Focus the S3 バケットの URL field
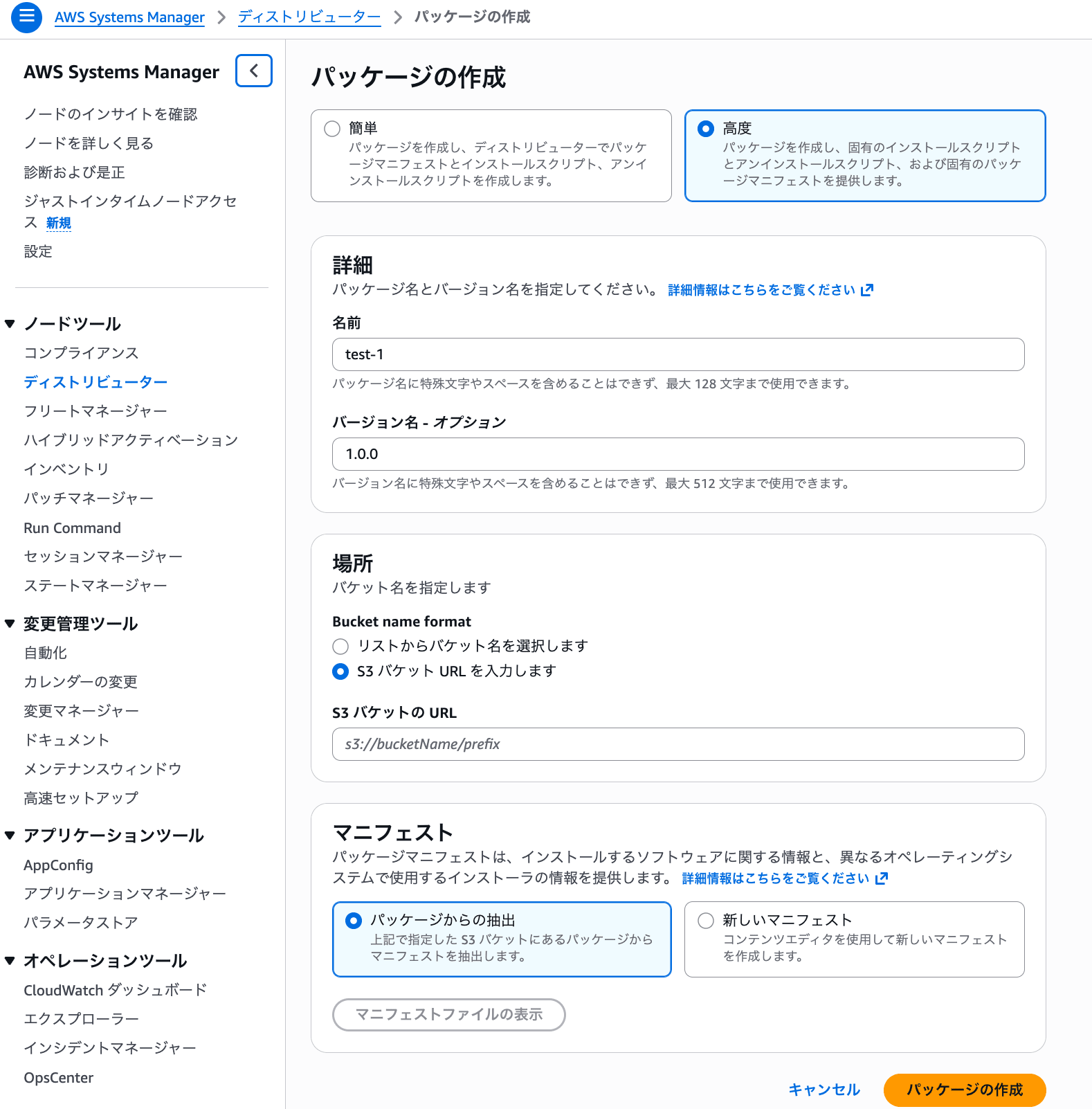 [x=678, y=744]
